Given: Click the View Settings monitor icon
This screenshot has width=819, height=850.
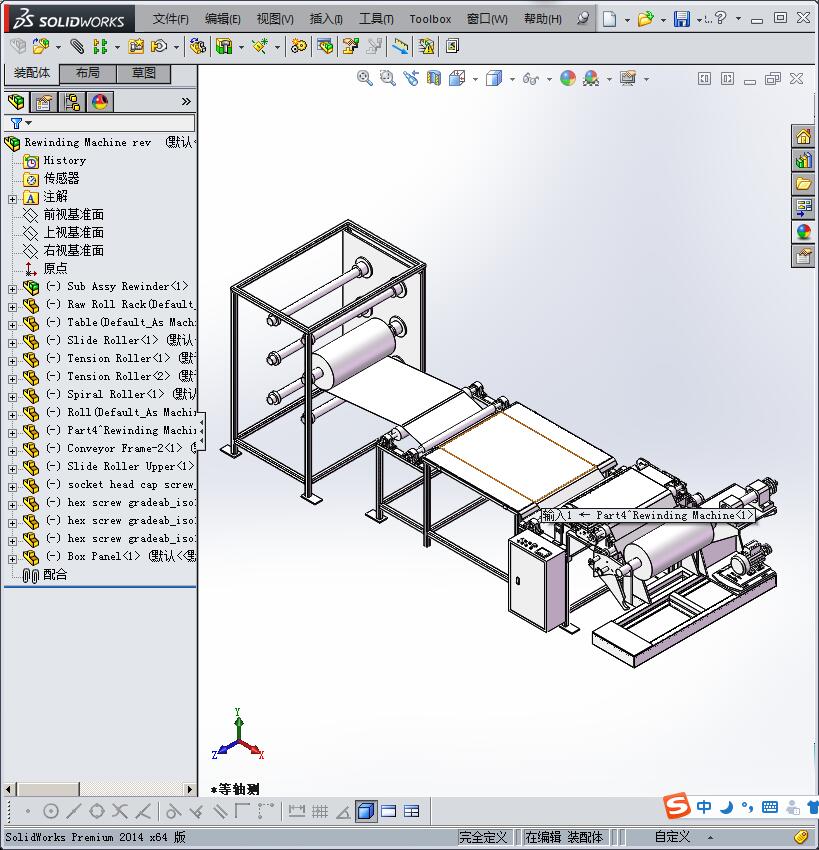Looking at the screenshot, I should (628, 79).
